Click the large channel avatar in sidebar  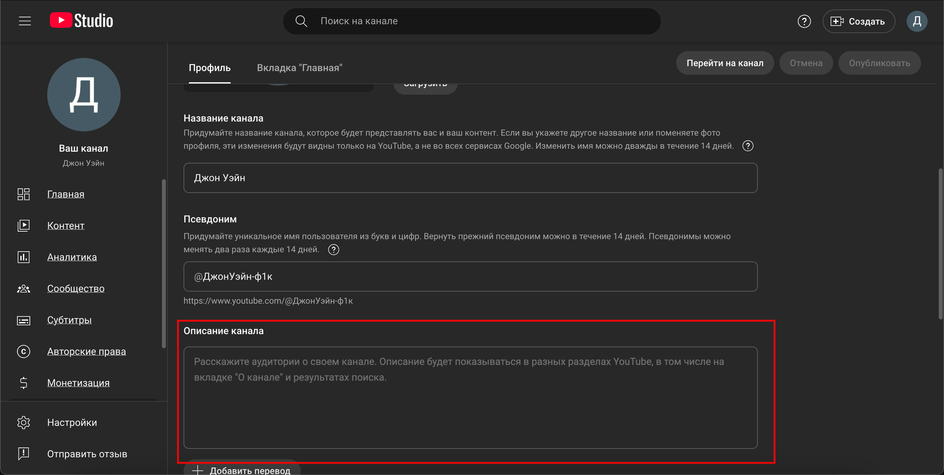point(84,95)
